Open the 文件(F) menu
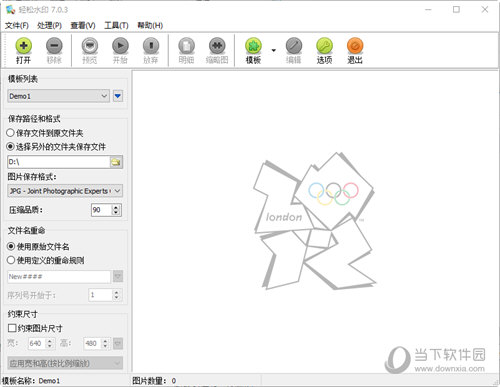The width and height of the screenshot is (500, 387). coord(17,25)
